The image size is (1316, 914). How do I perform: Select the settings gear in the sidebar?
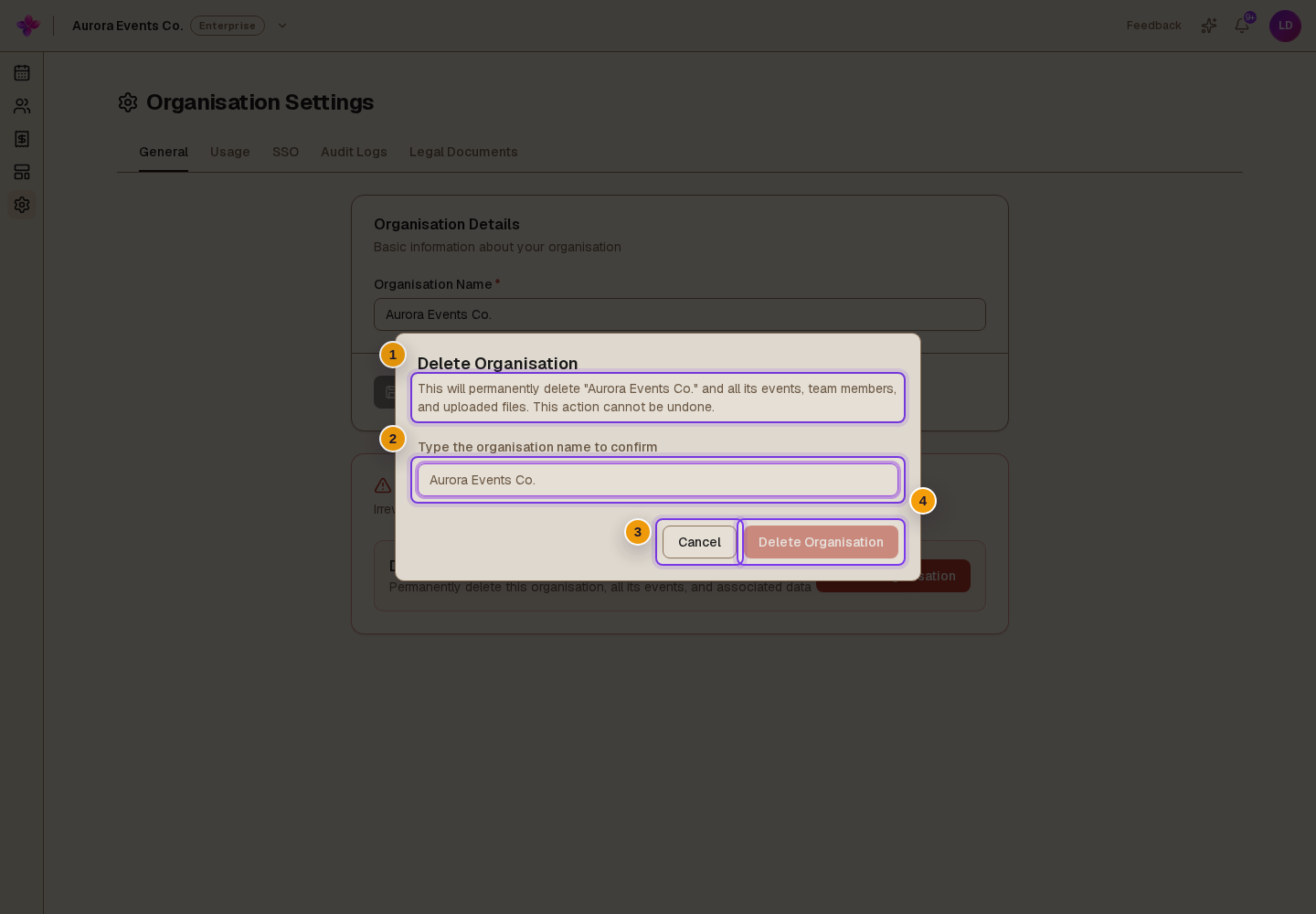click(22, 205)
